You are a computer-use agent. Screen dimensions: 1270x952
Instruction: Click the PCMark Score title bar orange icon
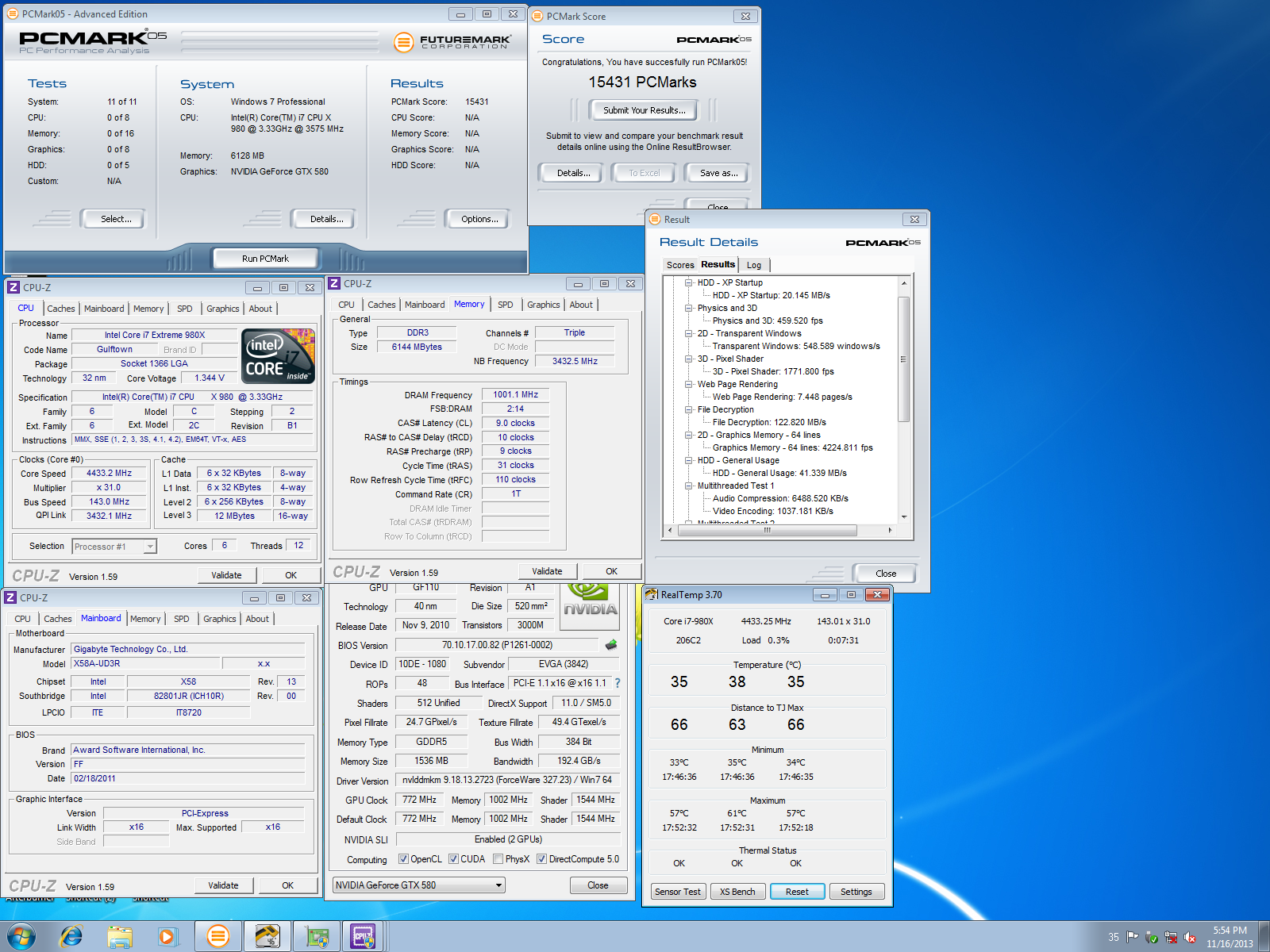point(537,16)
